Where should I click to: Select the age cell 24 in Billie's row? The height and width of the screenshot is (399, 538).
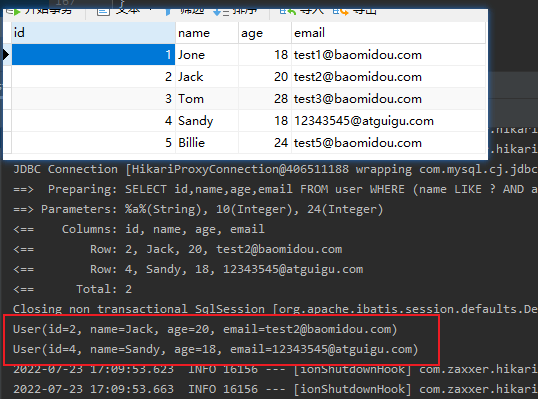[265, 143]
